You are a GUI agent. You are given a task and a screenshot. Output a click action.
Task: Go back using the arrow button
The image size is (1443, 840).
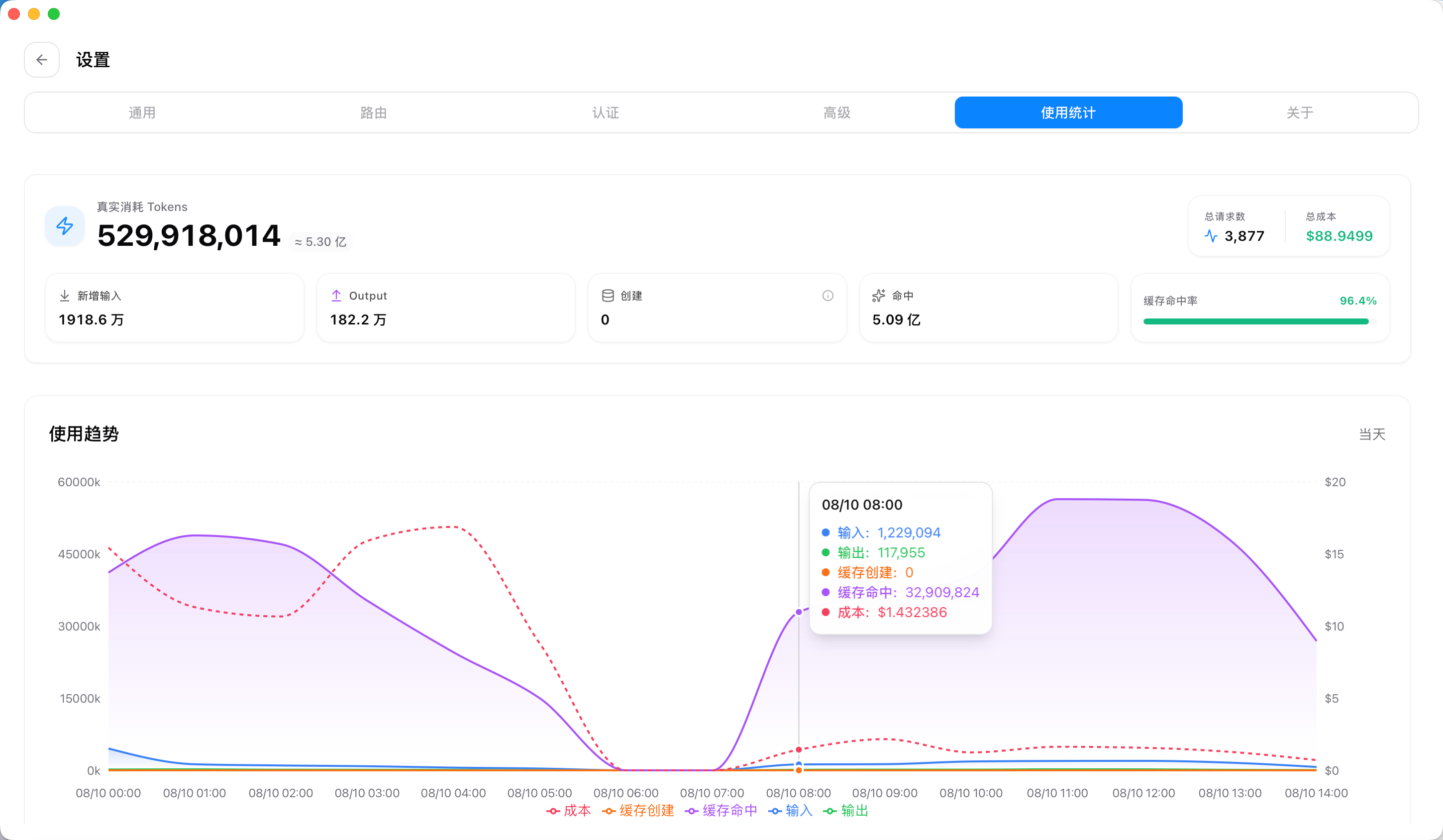(x=42, y=60)
